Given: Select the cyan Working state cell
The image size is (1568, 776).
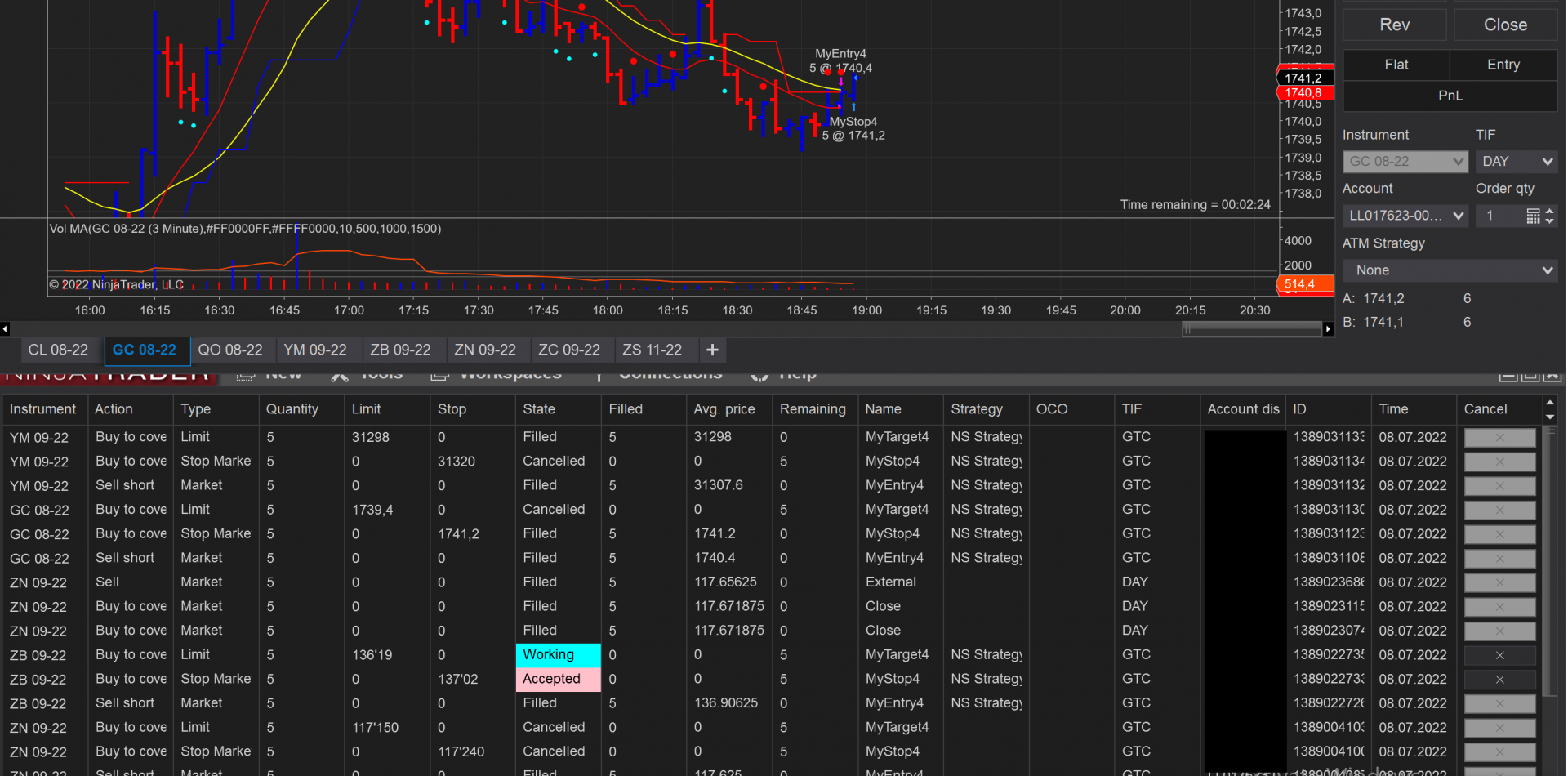Looking at the screenshot, I should tap(559, 655).
